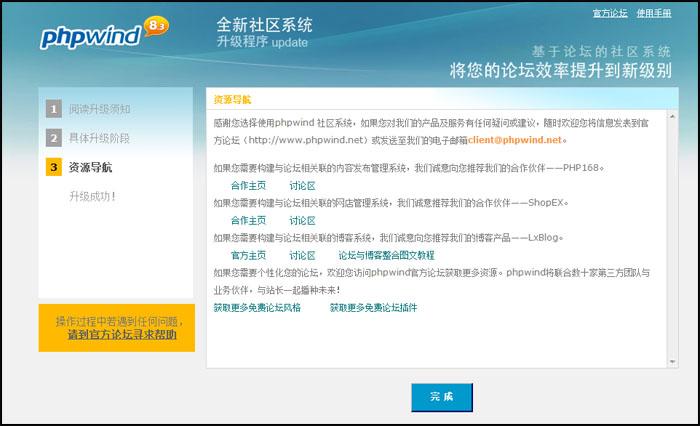Click the 升级程序 update subtitle
The image size is (700, 426).
point(262,42)
